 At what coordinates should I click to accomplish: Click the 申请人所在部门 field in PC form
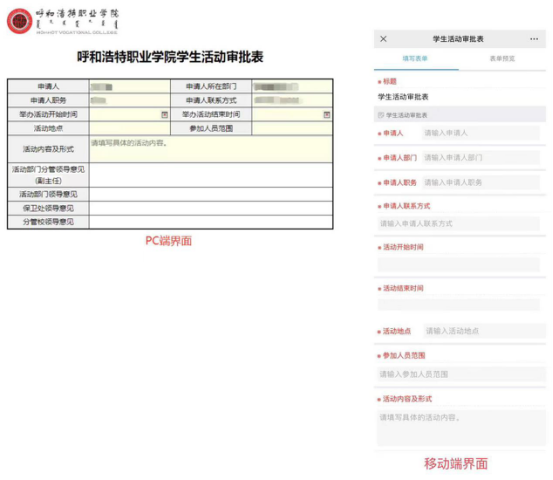[x=292, y=86]
